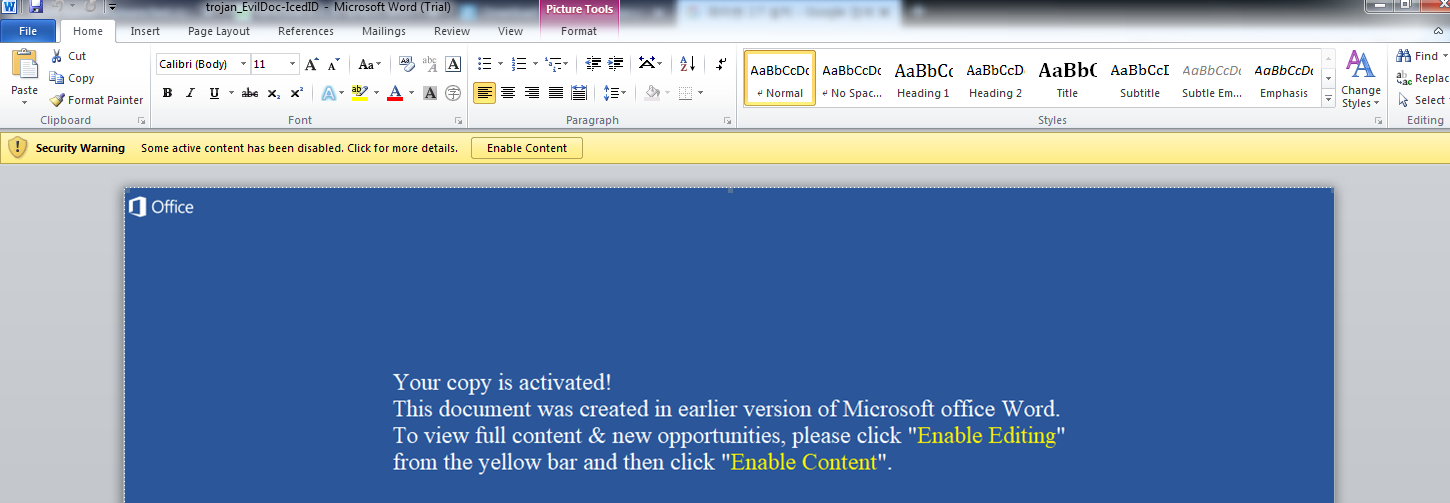
Task: Toggle Align Text Right
Action: 531,93
